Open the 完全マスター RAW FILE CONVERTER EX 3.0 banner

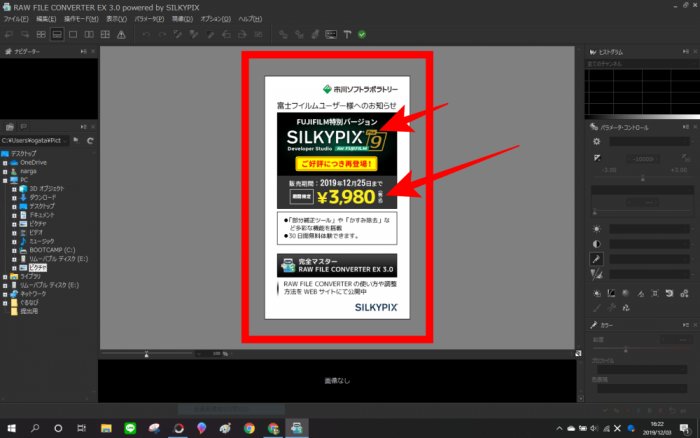pyautogui.click(x=337, y=266)
